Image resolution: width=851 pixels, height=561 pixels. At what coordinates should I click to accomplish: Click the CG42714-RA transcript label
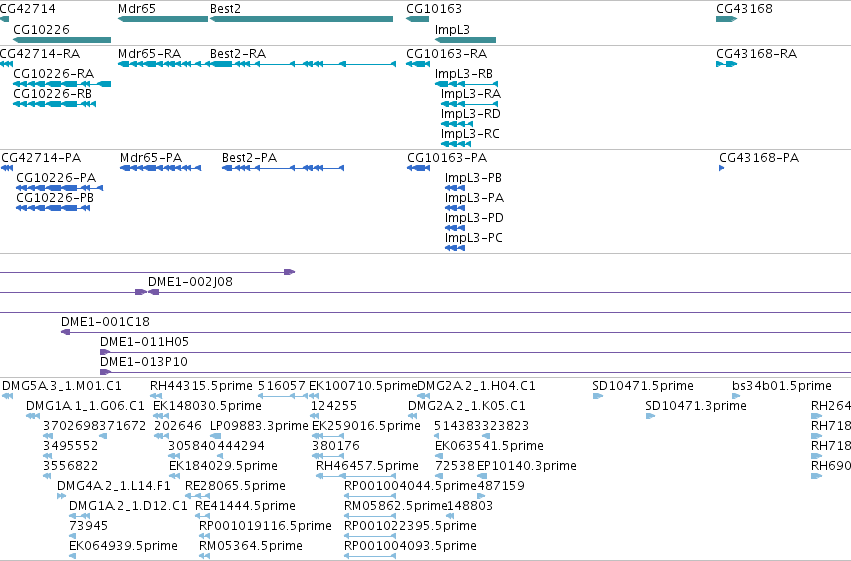pyautogui.click(x=40, y=54)
